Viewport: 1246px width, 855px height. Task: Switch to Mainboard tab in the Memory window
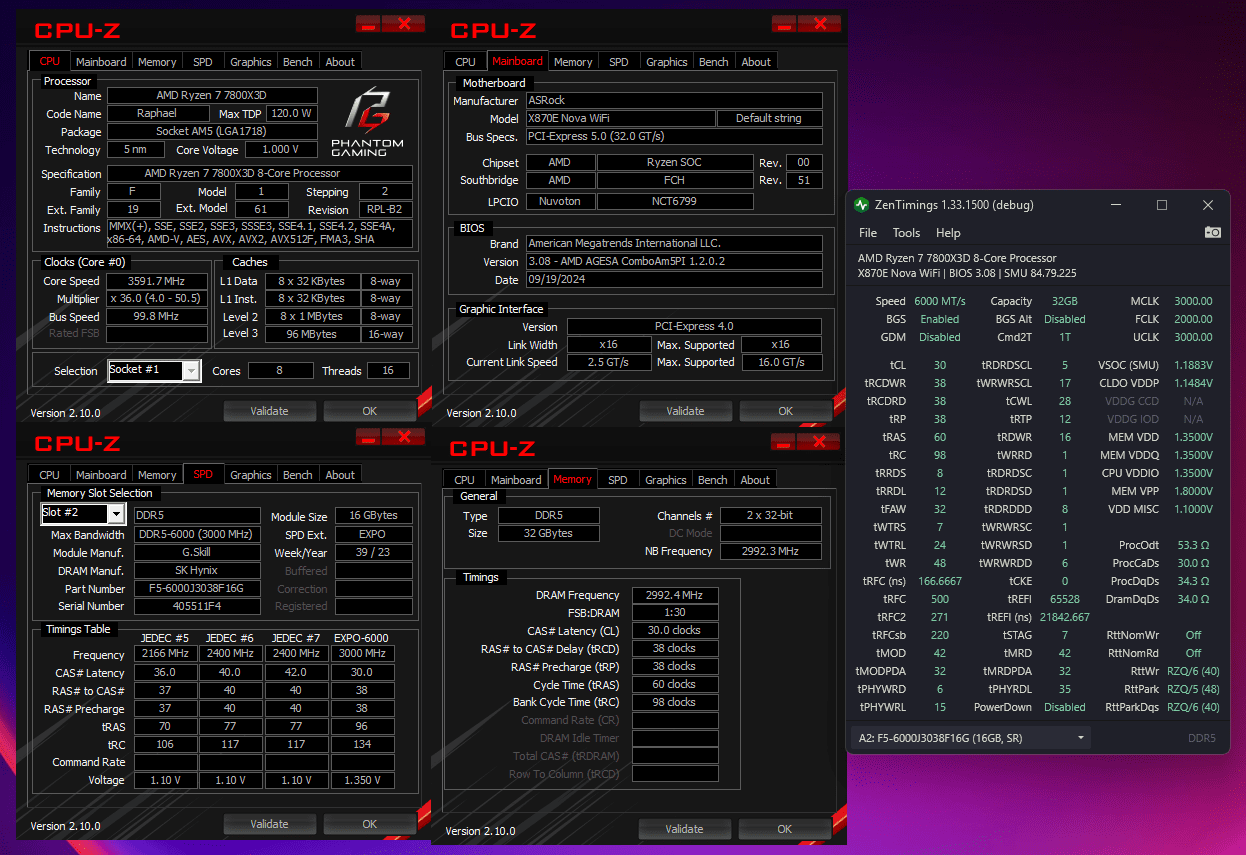(x=516, y=480)
